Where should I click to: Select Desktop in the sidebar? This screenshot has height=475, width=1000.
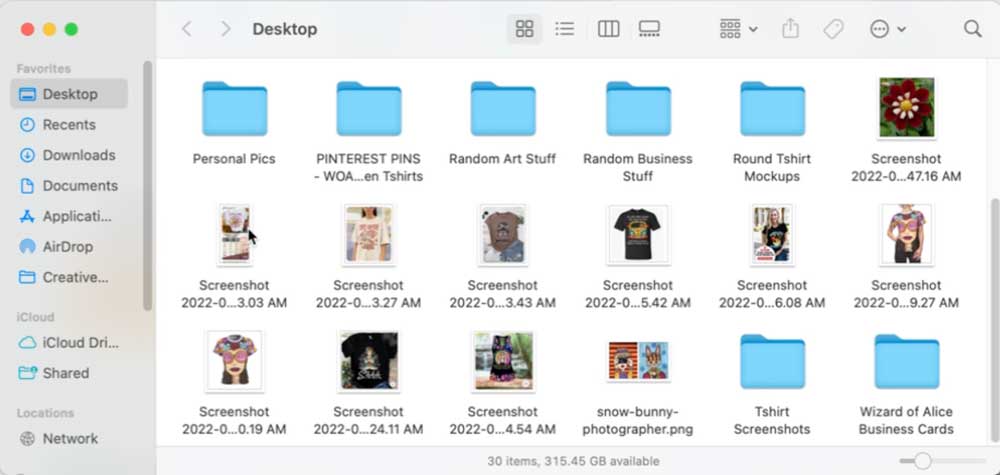[x=69, y=94]
